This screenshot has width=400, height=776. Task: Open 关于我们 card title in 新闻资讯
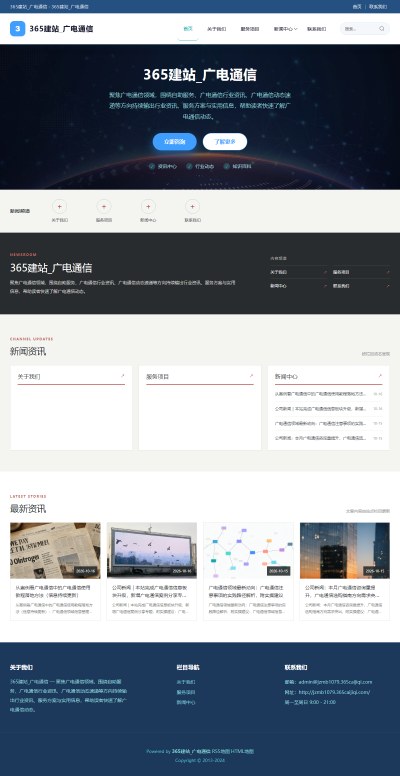(29, 377)
